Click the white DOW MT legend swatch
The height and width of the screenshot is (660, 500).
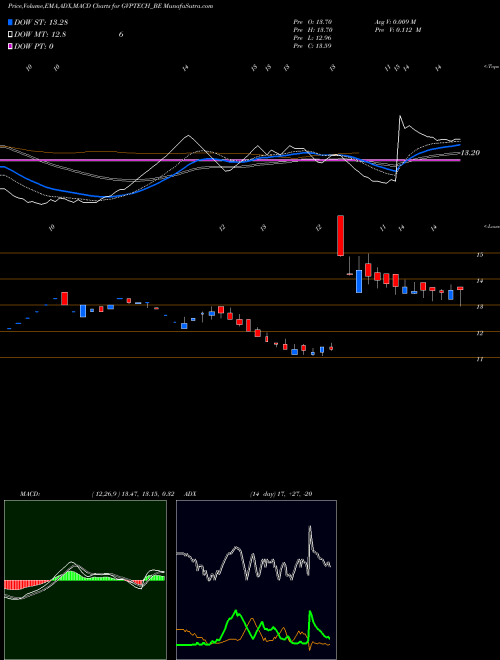click(10, 34)
